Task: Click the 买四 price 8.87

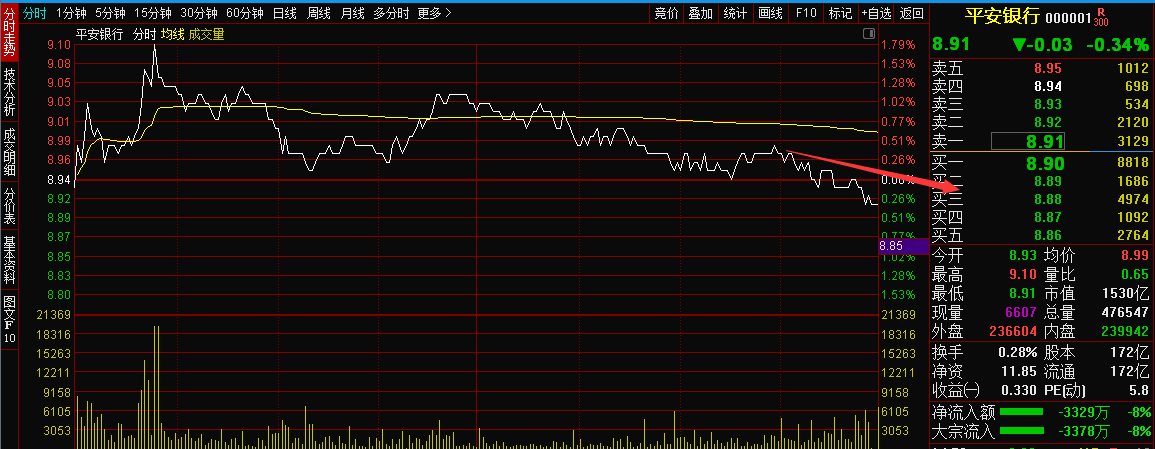Action: 1049,217
